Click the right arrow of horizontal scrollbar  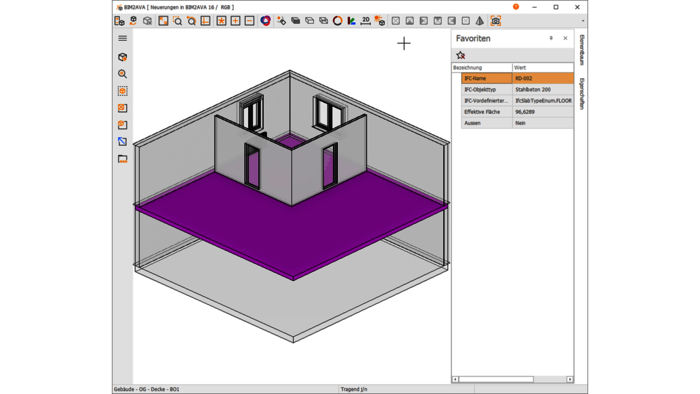[x=570, y=379]
